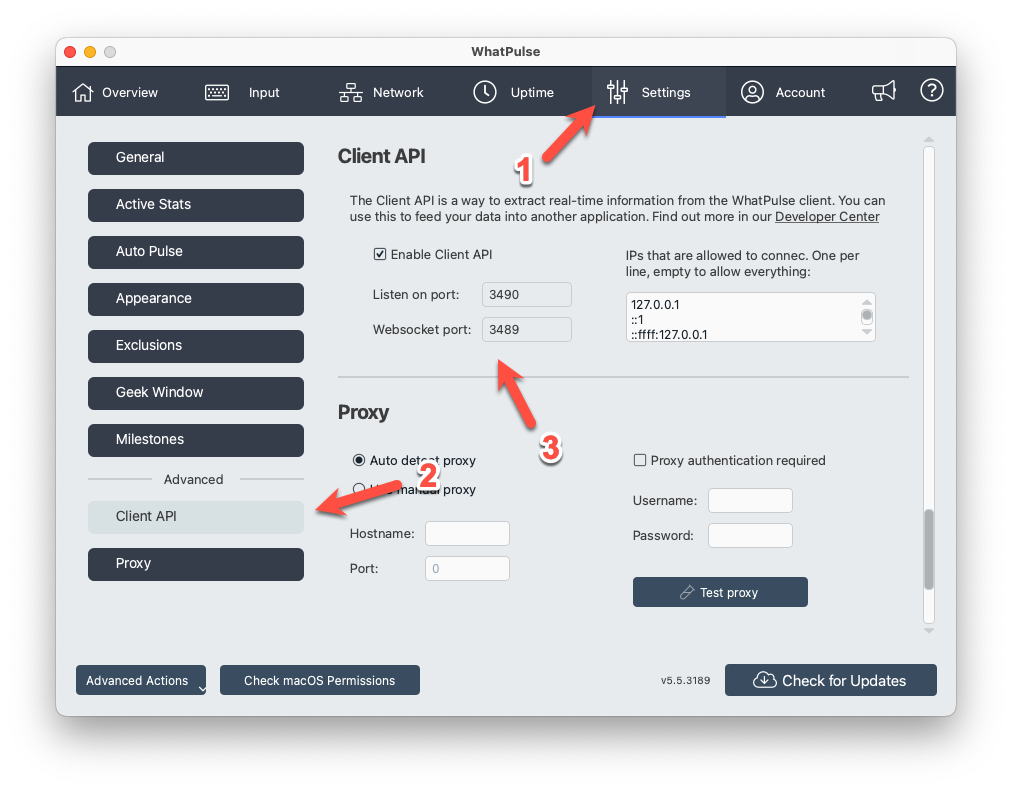
Task: Click the IP list scrollbar thumb
Action: coord(867,316)
